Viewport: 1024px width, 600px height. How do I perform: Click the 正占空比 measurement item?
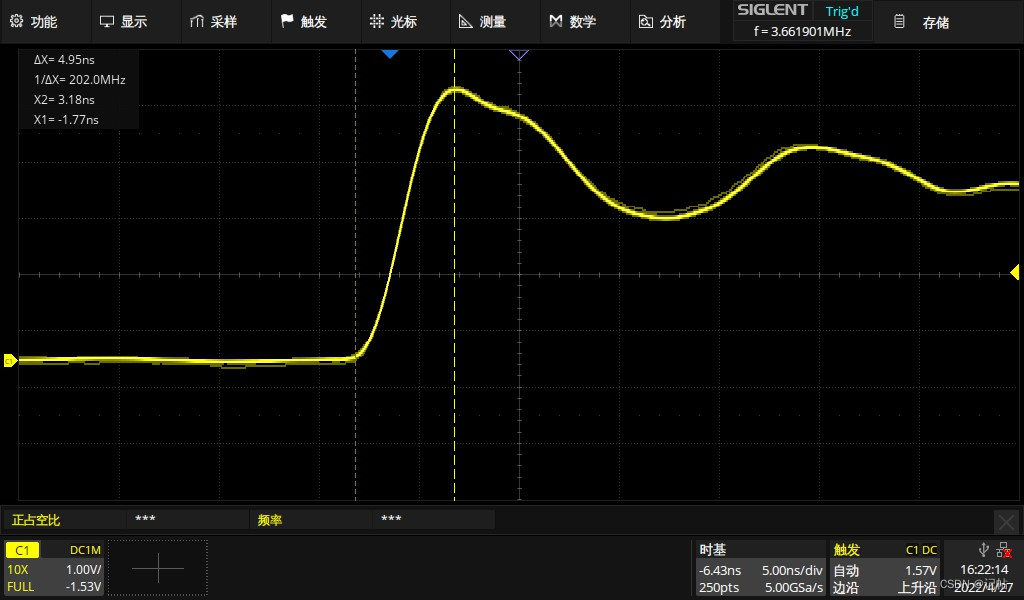(x=36, y=520)
